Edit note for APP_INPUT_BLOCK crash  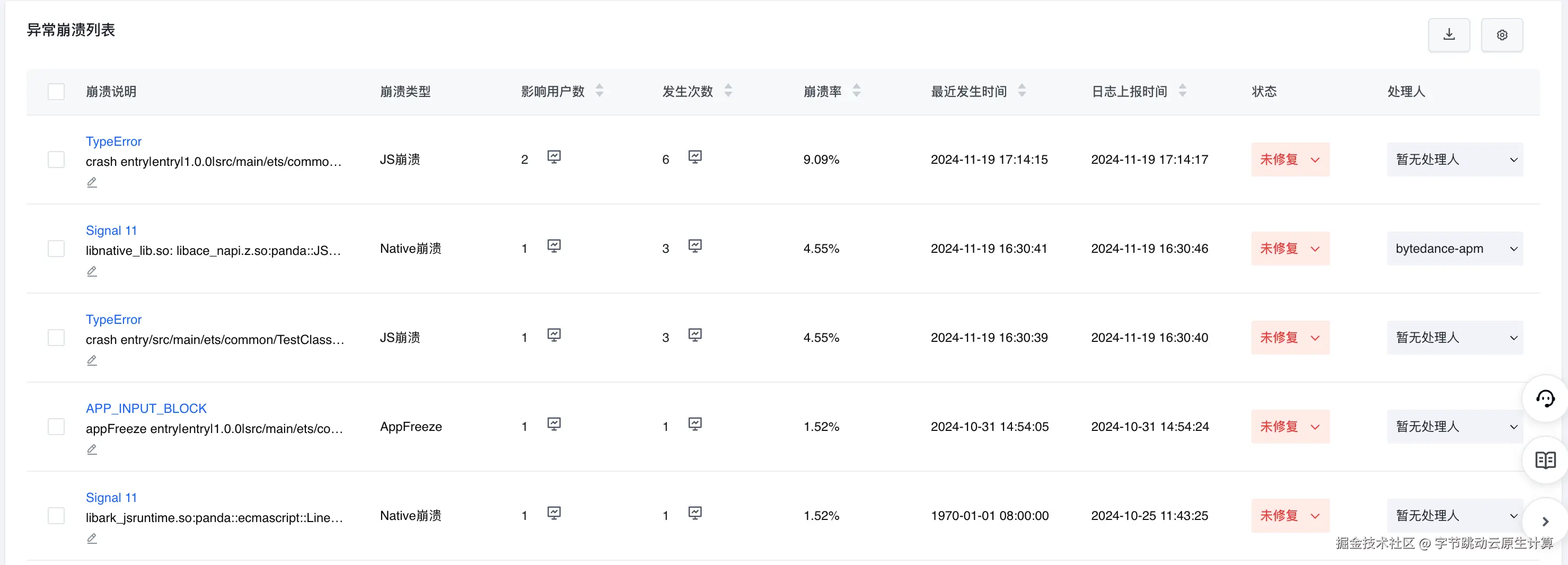pos(92,449)
